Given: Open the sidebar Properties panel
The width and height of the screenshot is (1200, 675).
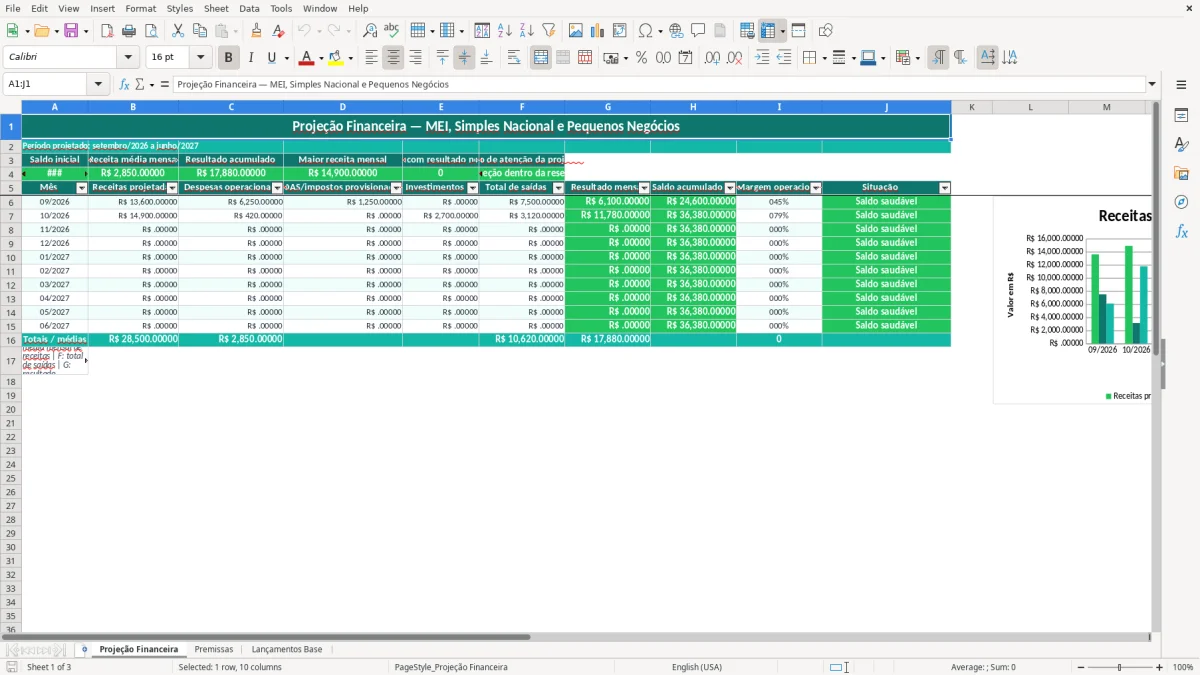Looking at the screenshot, I should (1181, 116).
